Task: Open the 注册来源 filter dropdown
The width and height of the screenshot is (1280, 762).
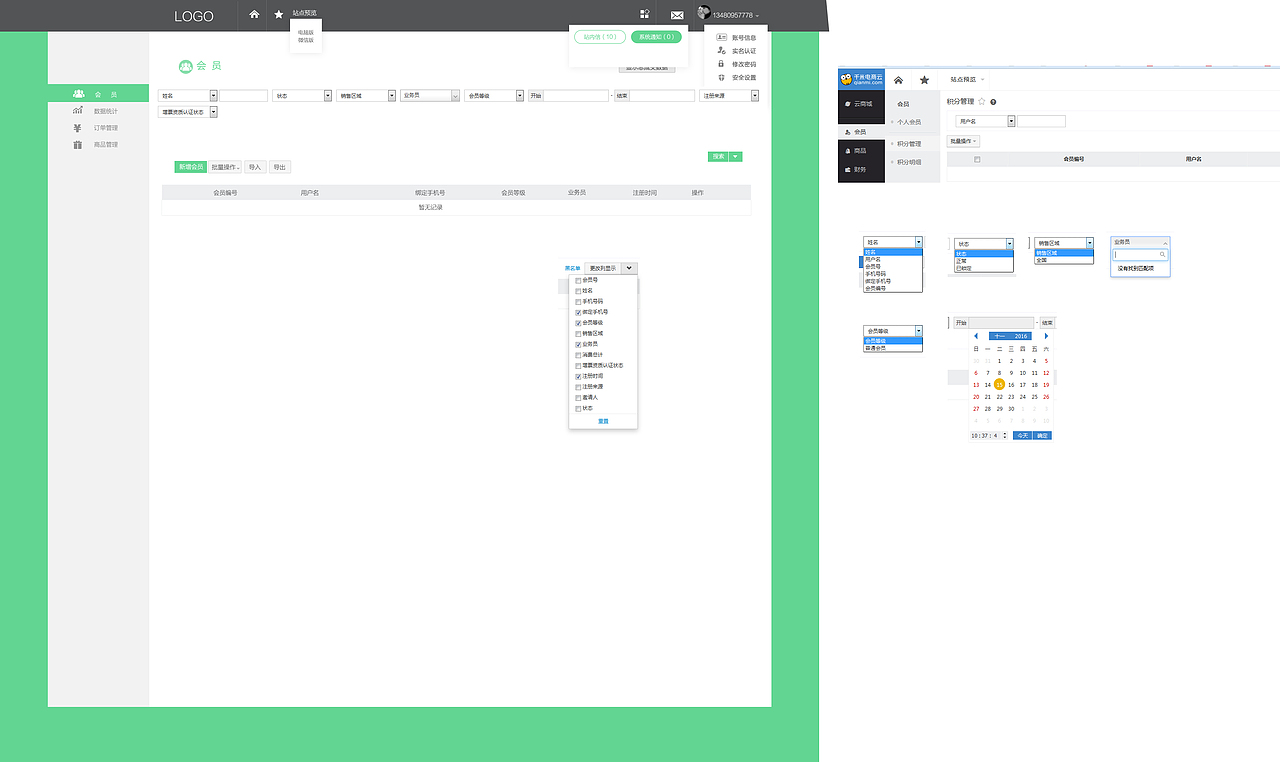Action: [729, 96]
